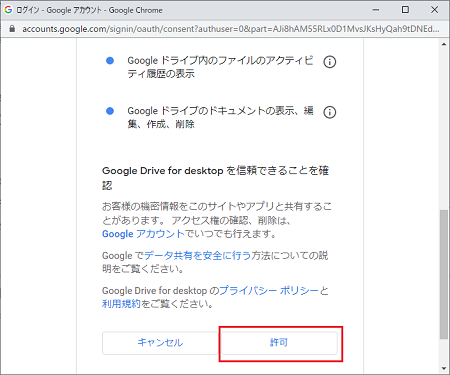This screenshot has width=450, height=375.
Task: Click the キャンセル (Cancel) button
Action: [160, 343]
